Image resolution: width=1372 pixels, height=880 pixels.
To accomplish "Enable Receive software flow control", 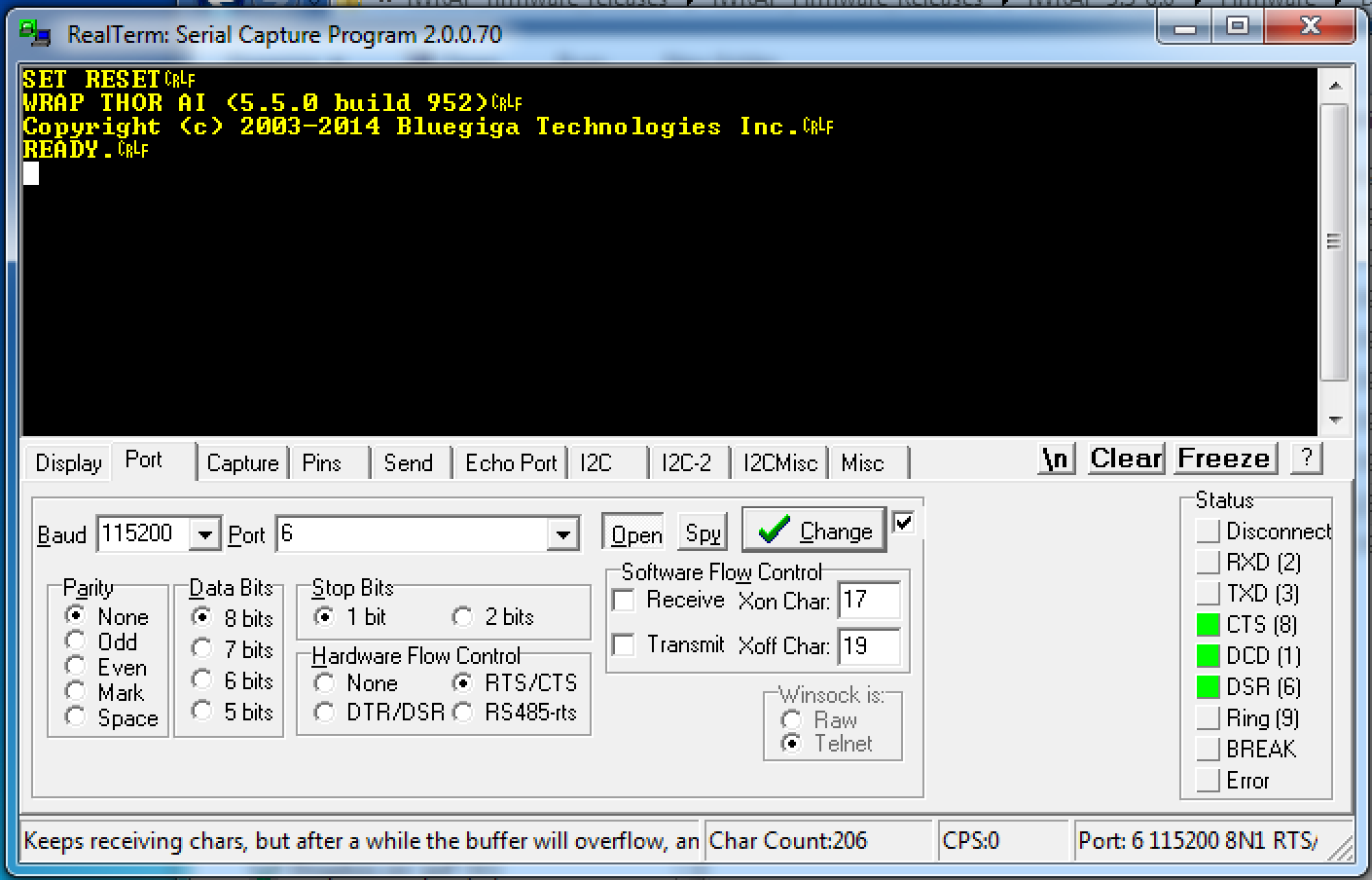I will 623,600.
